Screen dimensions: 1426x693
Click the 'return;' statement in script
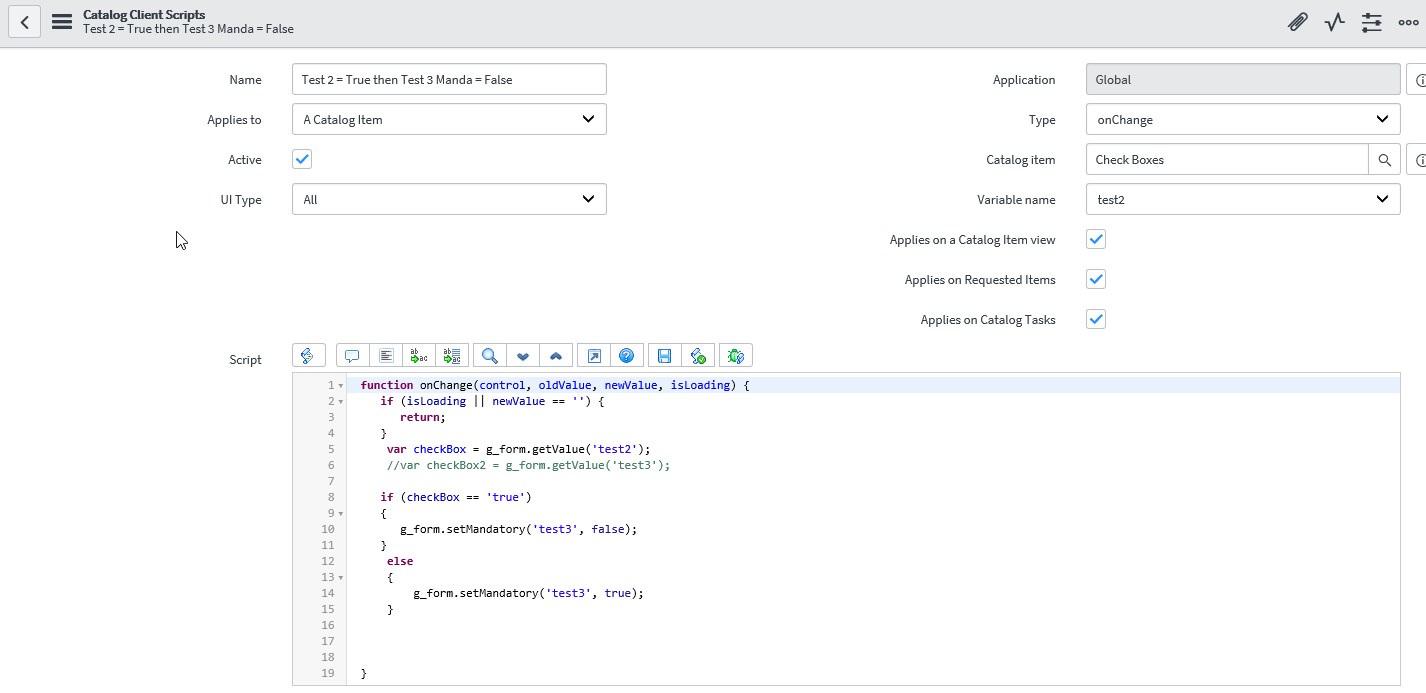pyautogui.click(x=423, y=417)
